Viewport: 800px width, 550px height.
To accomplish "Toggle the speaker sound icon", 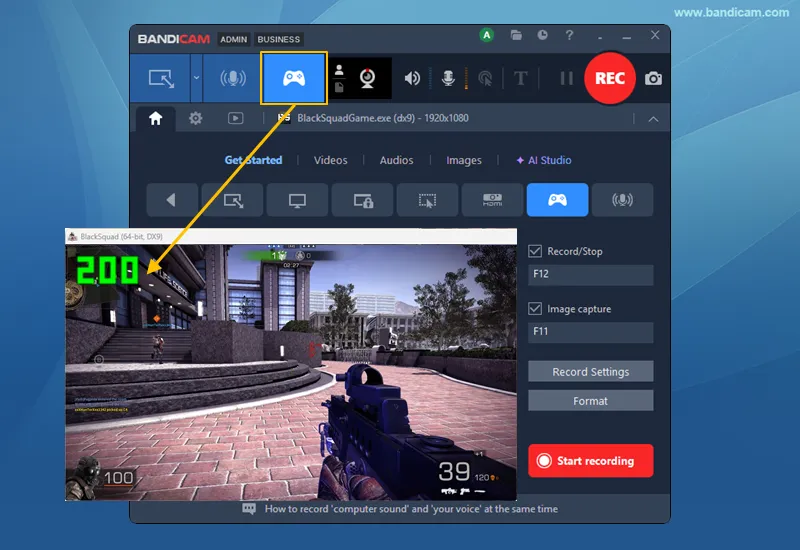I will pyautogui.click(x=412, y=78).
